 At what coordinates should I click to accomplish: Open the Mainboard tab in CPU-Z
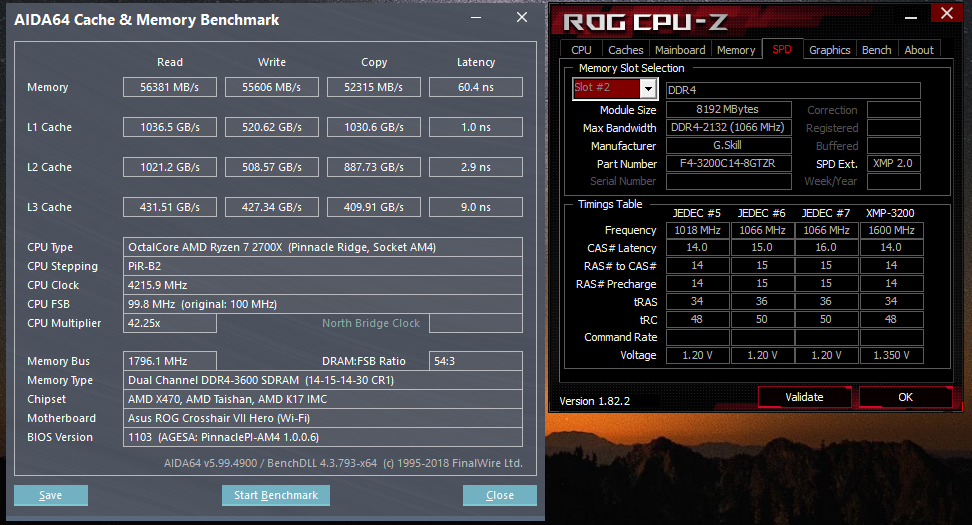680,50
